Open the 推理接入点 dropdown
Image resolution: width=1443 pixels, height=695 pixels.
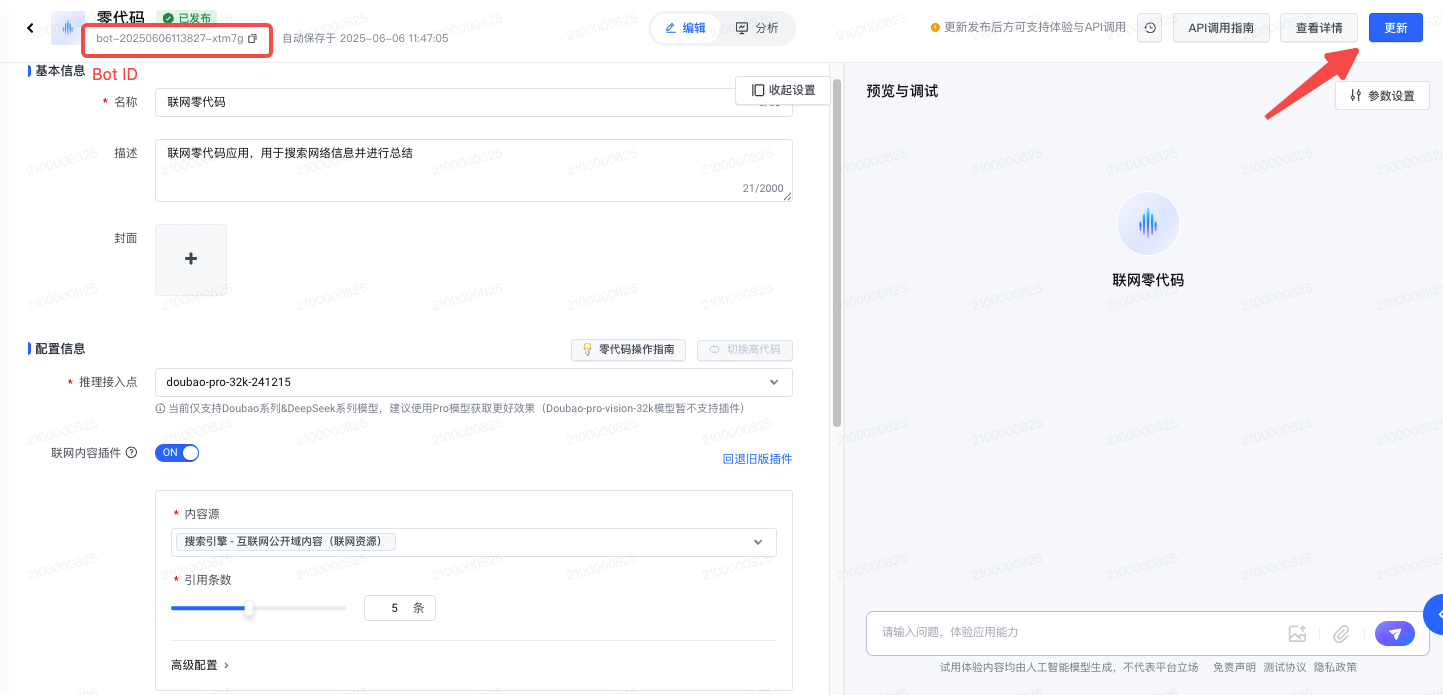click(x=474, y=382)
